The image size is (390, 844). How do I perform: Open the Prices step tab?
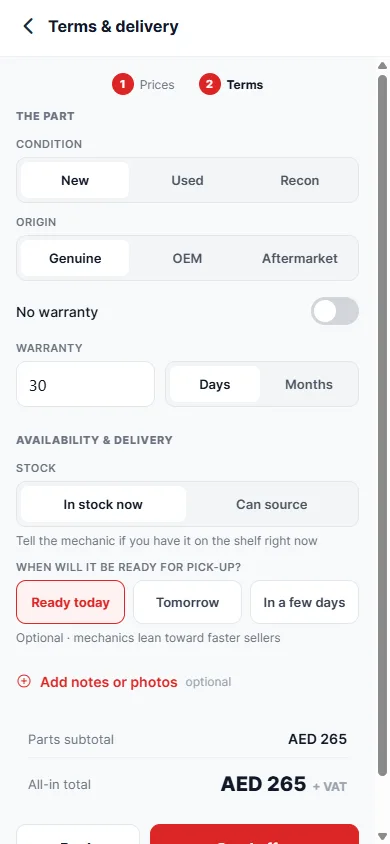pyautogui.click(x=143, y=85)
